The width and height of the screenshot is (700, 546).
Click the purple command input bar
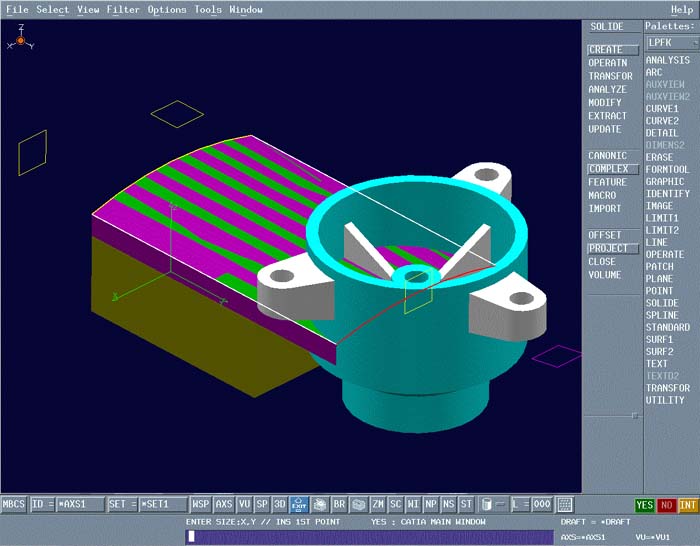[370, 537]
